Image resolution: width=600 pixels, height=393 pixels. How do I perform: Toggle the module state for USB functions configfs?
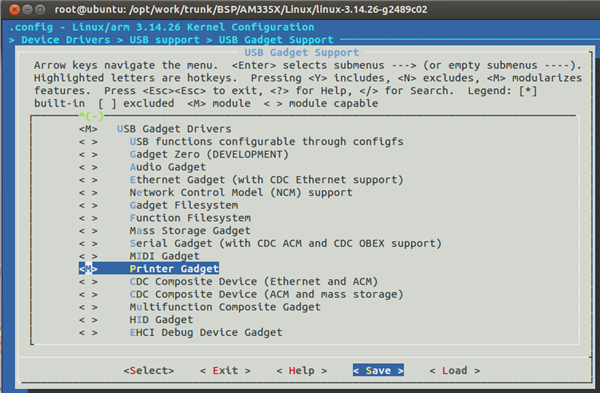[x=88, y=142]
